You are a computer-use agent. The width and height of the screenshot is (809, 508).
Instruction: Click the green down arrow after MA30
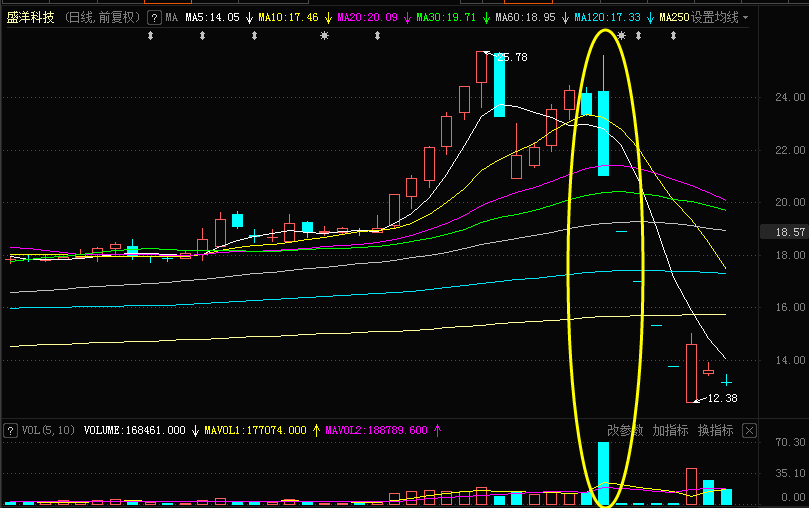click(x=486, y=18)
